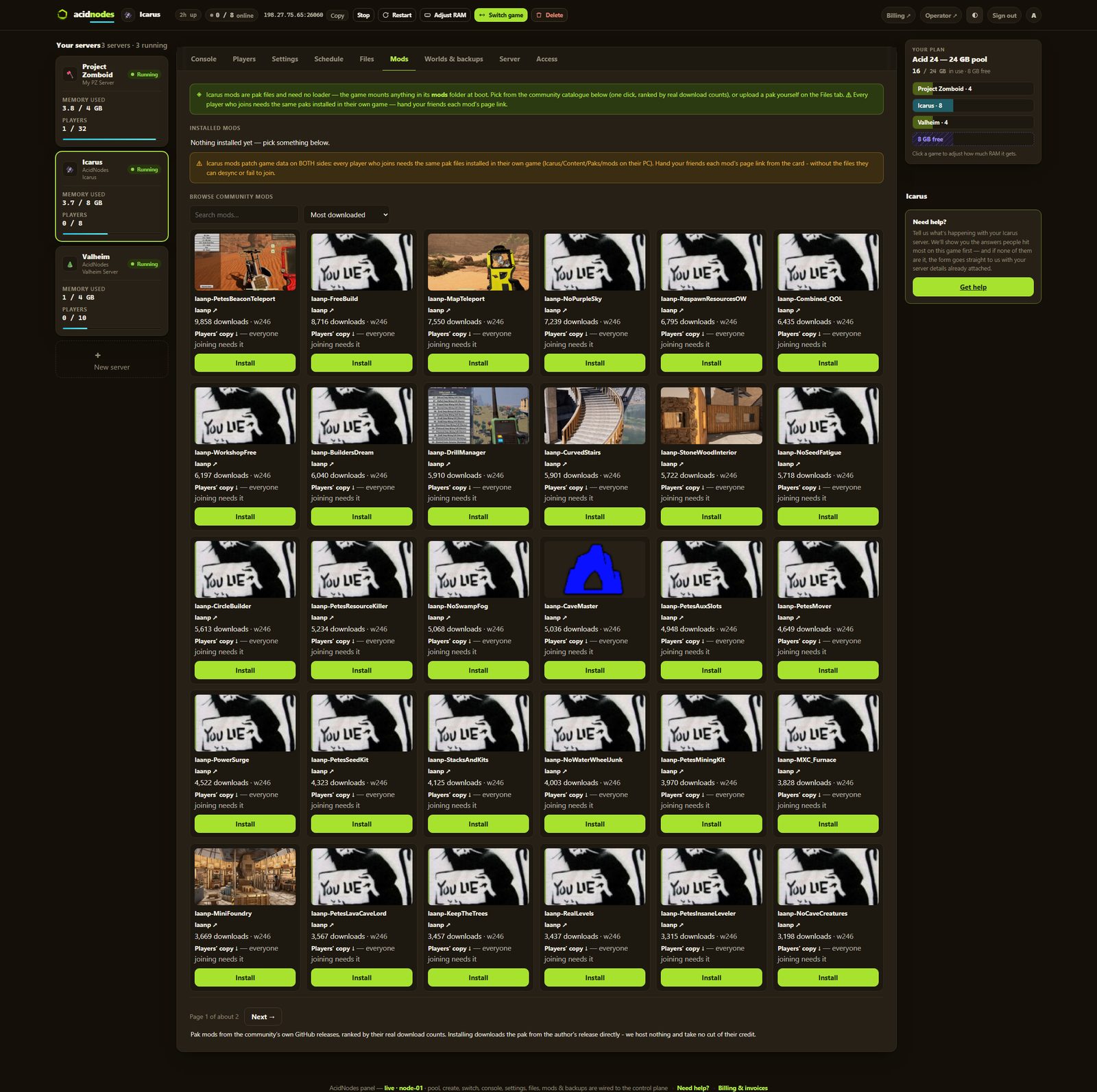Click the Icarus RAM pool bar
The height and width of the screenshot is (1092, 1097).
pyautogui.click(x=973, y=106)
